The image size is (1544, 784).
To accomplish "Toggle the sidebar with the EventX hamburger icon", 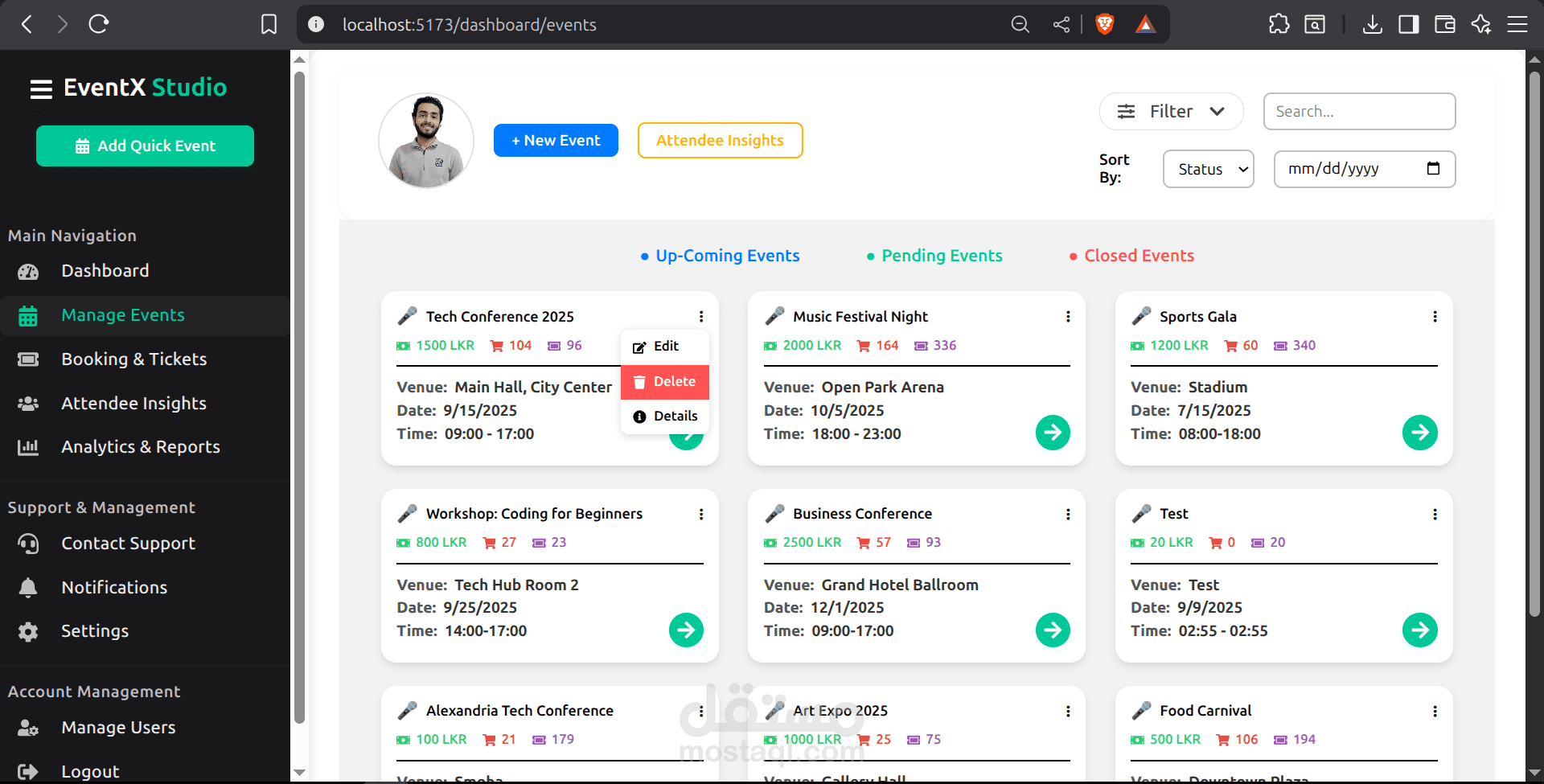I will tap(41, 88).
